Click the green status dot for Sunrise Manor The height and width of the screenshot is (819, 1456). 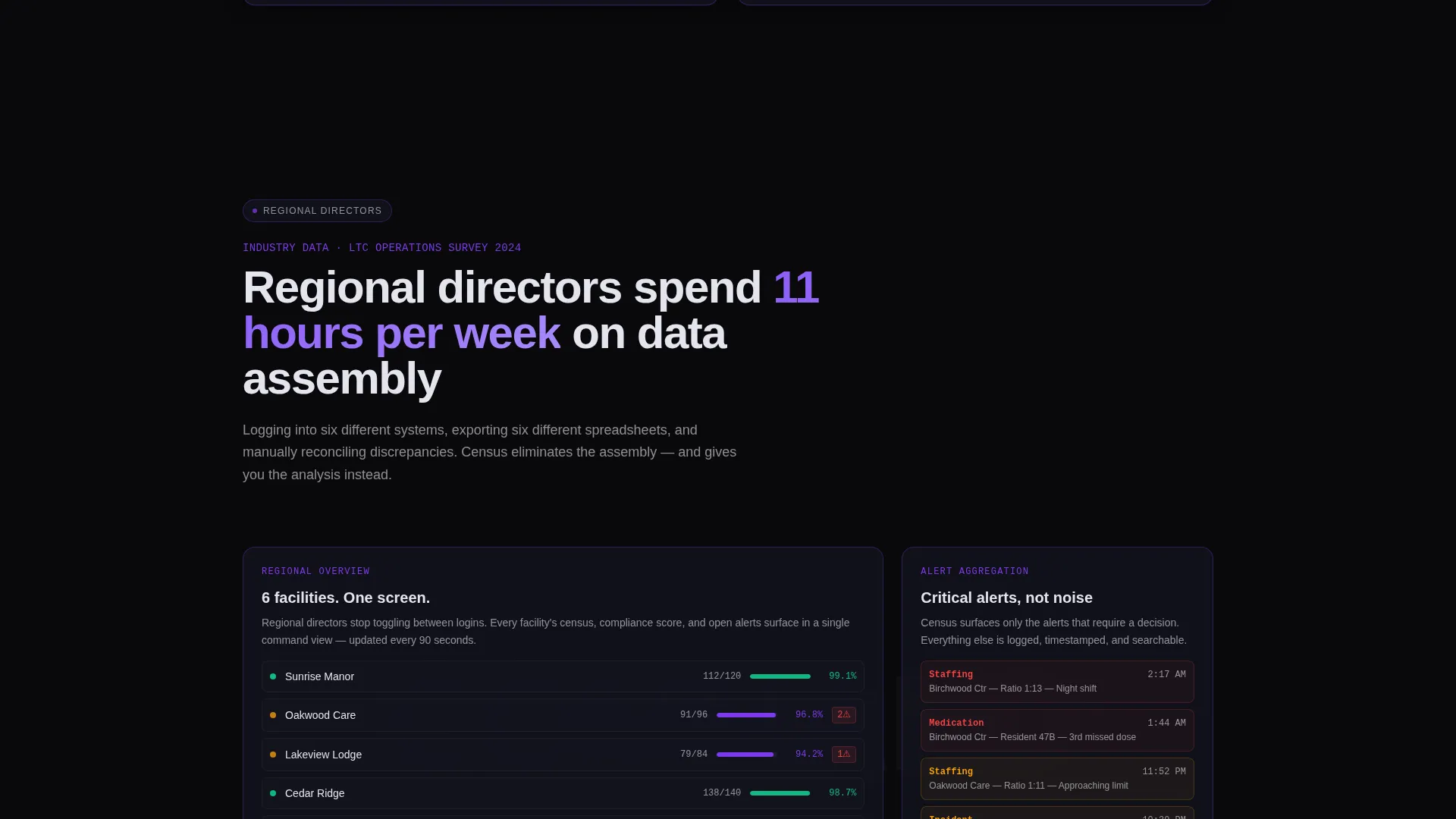click(x=273, y=676)
